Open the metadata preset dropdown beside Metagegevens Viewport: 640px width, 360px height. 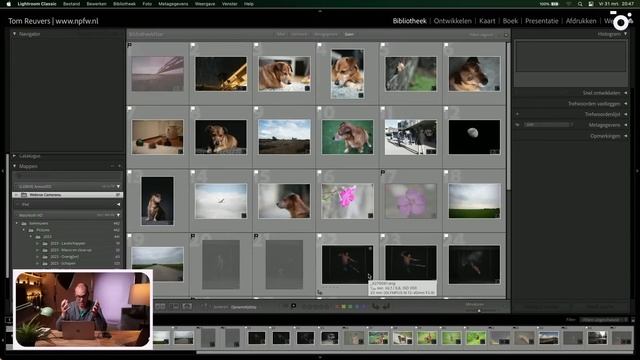pyautogui.click(x=548, y=124)
